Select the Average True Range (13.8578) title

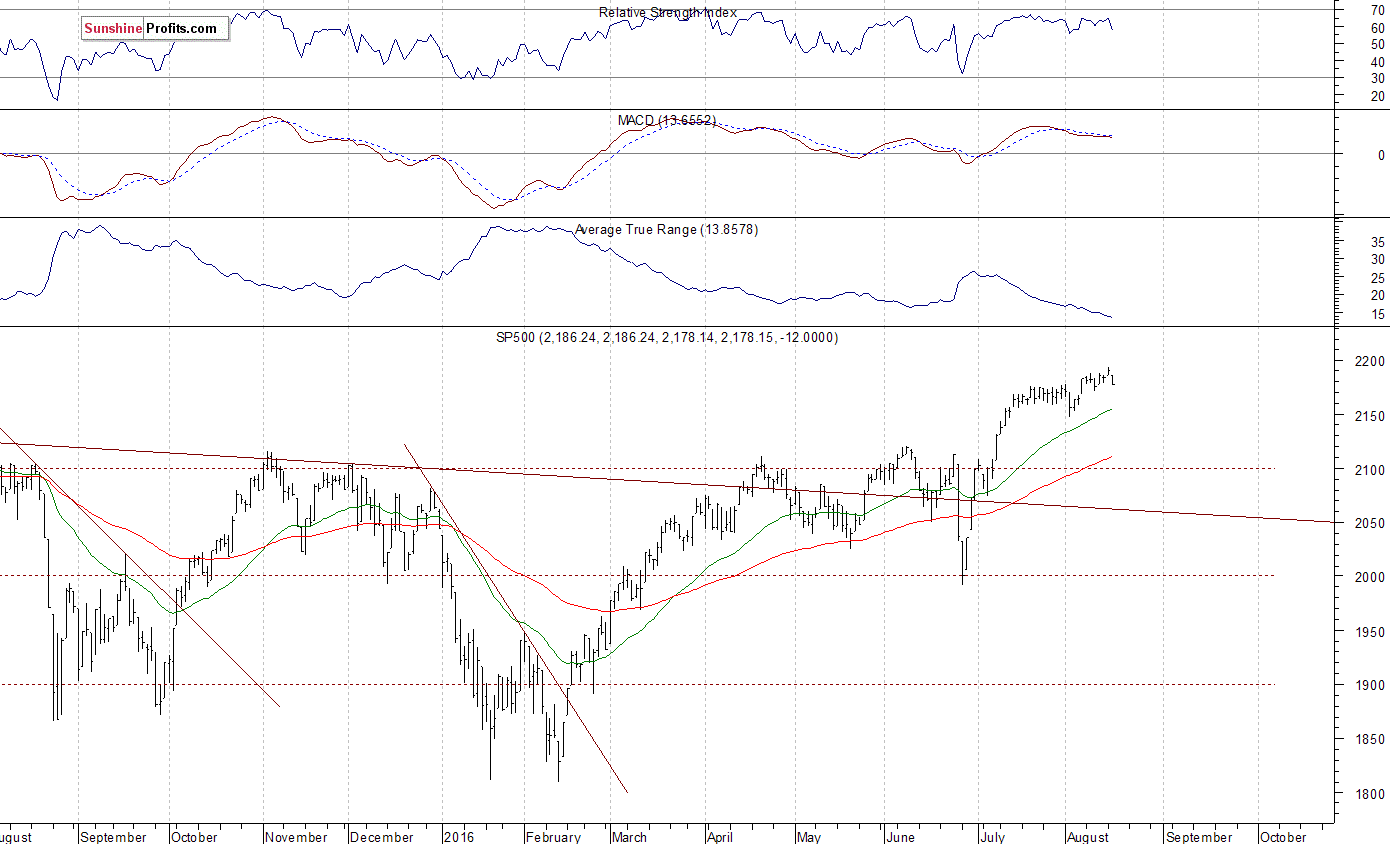(666, 230)
